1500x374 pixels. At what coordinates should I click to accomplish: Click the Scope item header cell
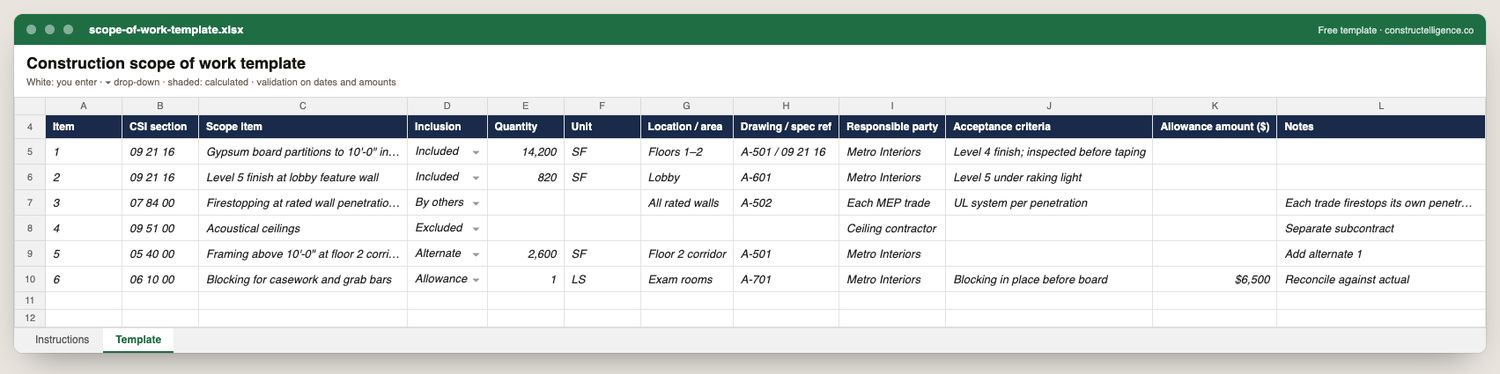click(x=303, y=127)
